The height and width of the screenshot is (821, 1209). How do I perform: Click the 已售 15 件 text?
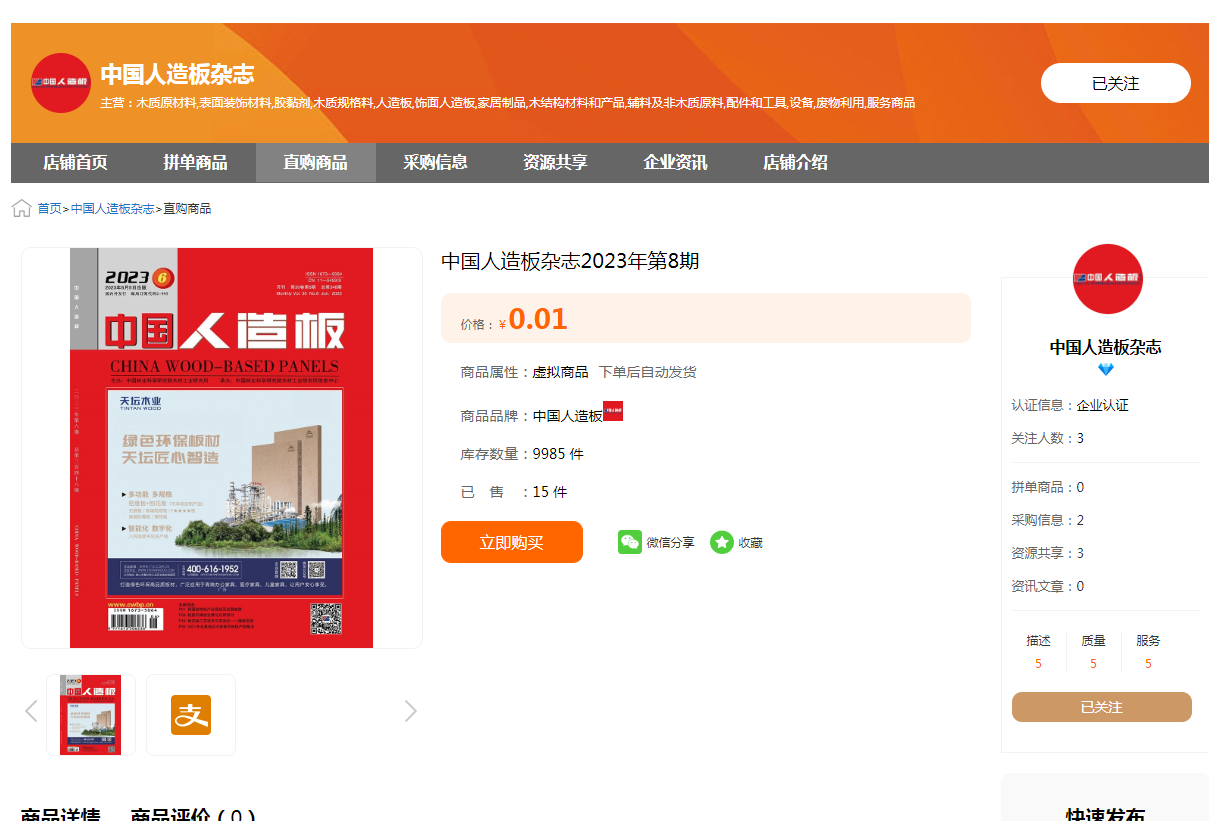pyautogui.click(x=514, y=492)
